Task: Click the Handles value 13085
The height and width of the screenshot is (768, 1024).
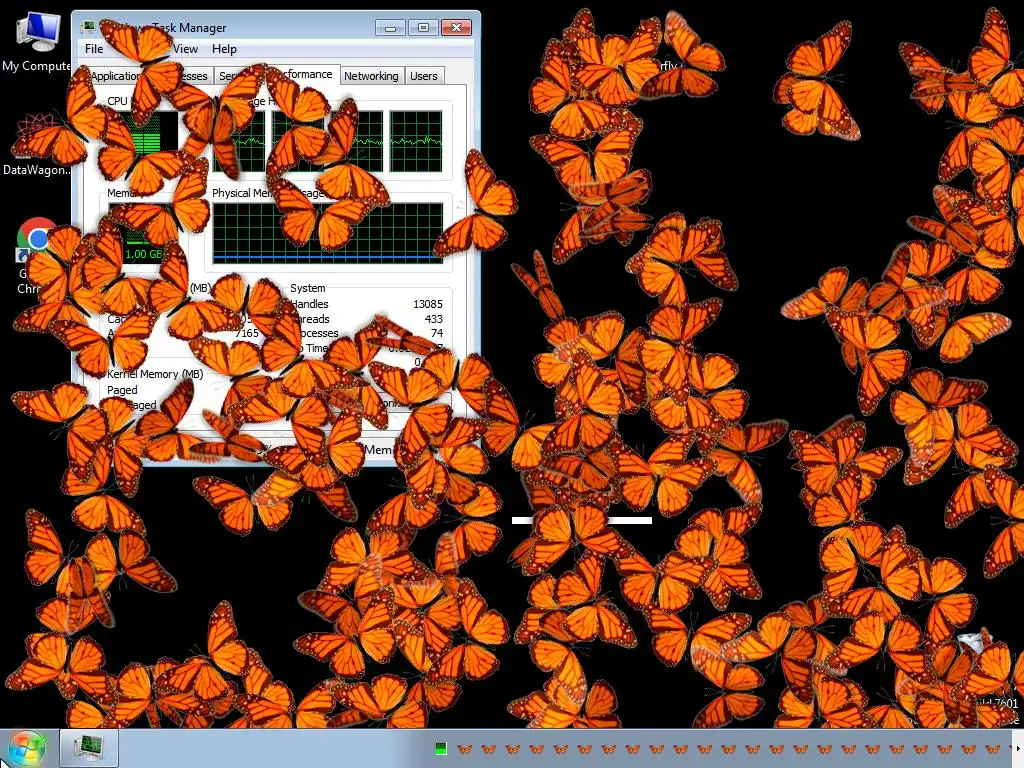Action: pyautogui.click(x=428, y=304)
